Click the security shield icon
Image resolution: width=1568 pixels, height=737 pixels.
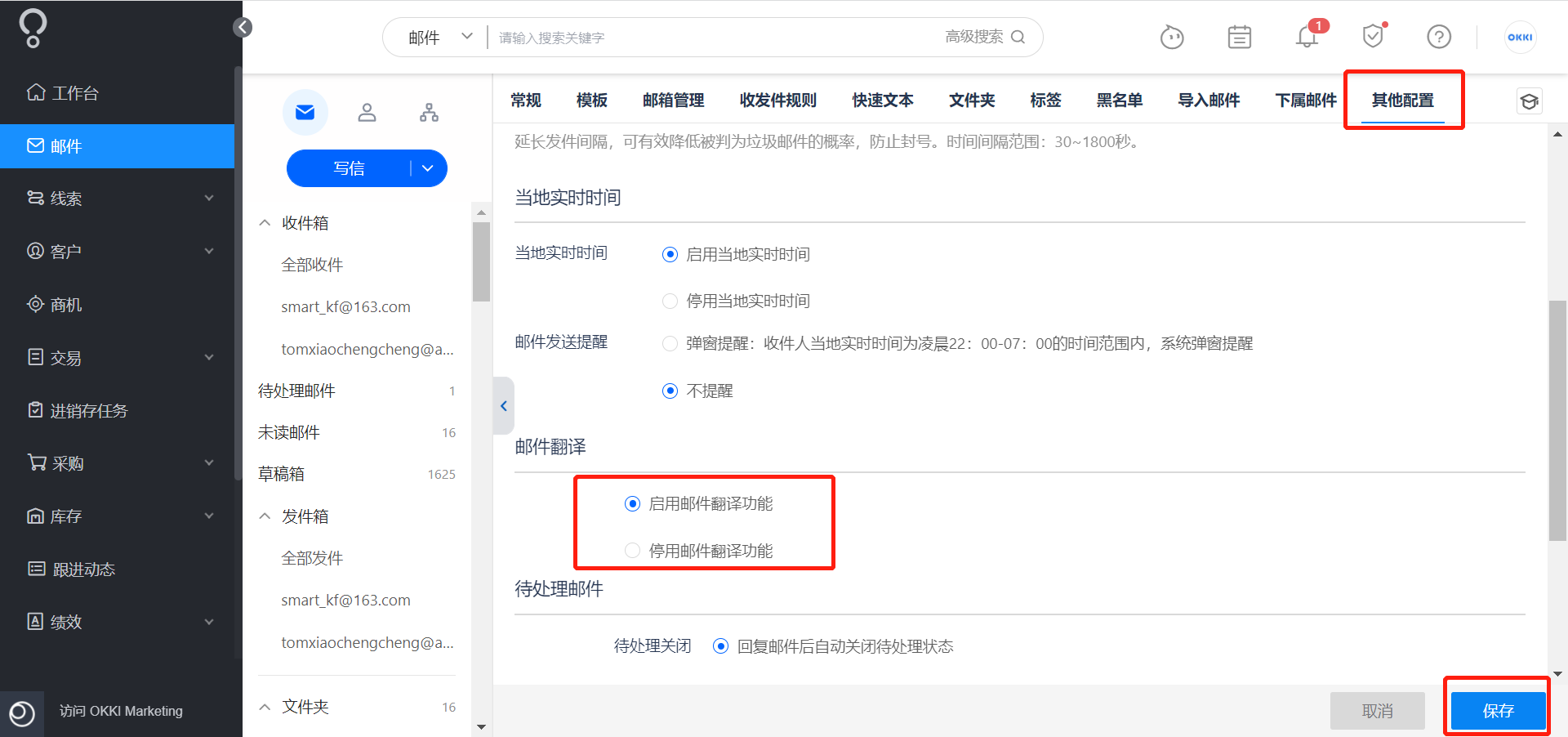1374,36
